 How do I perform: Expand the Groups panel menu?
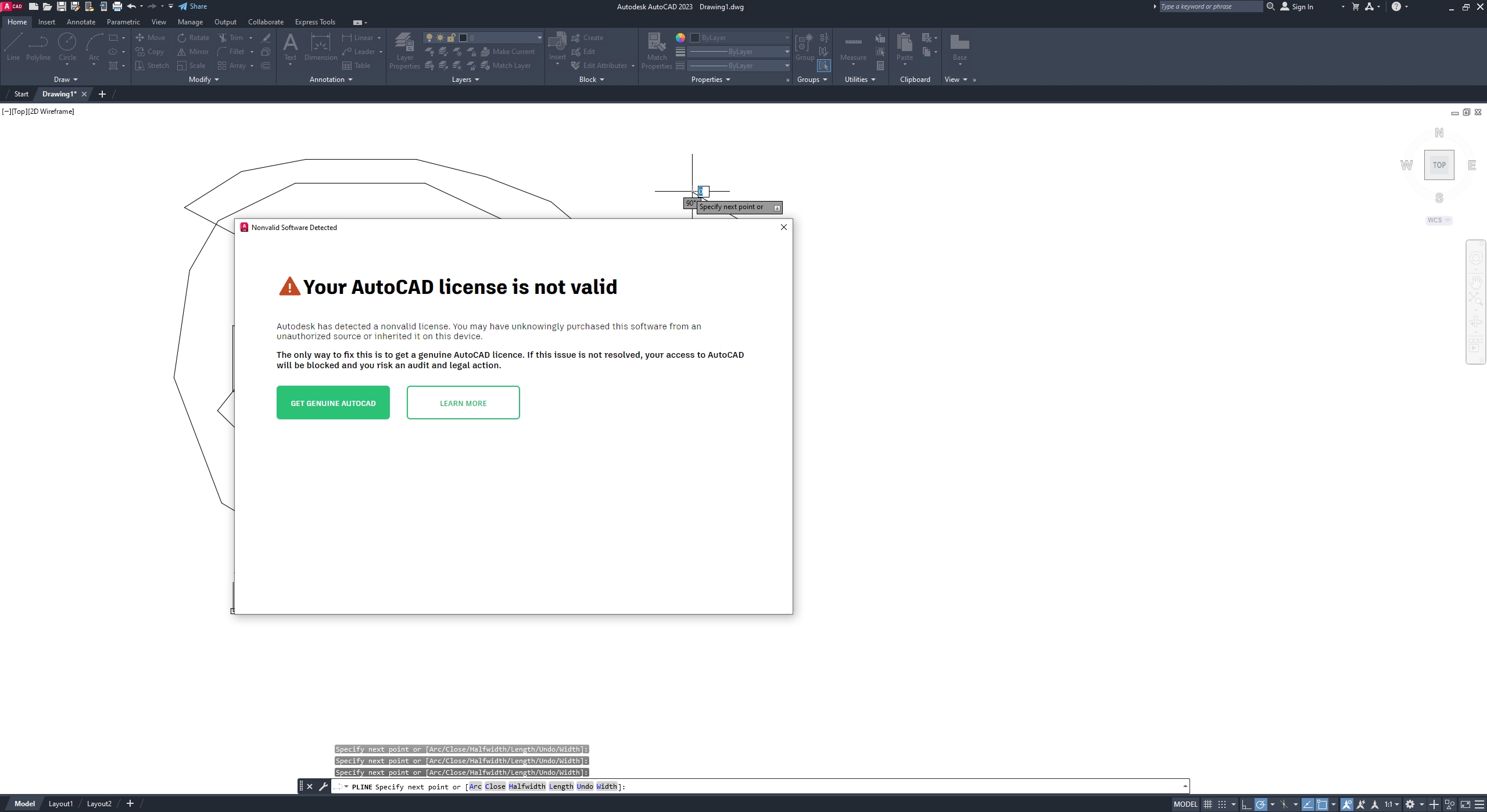(825, 79)
